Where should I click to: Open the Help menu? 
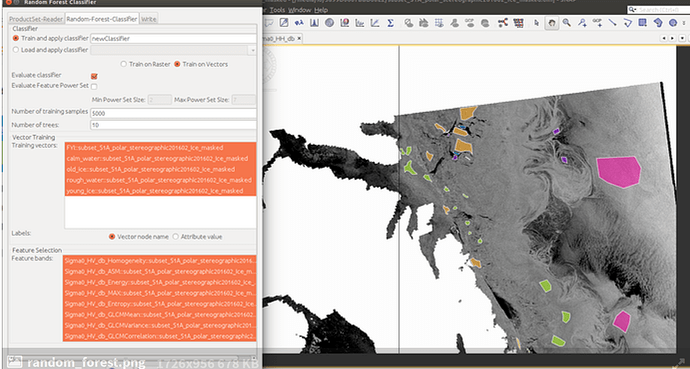pos(321,10)
